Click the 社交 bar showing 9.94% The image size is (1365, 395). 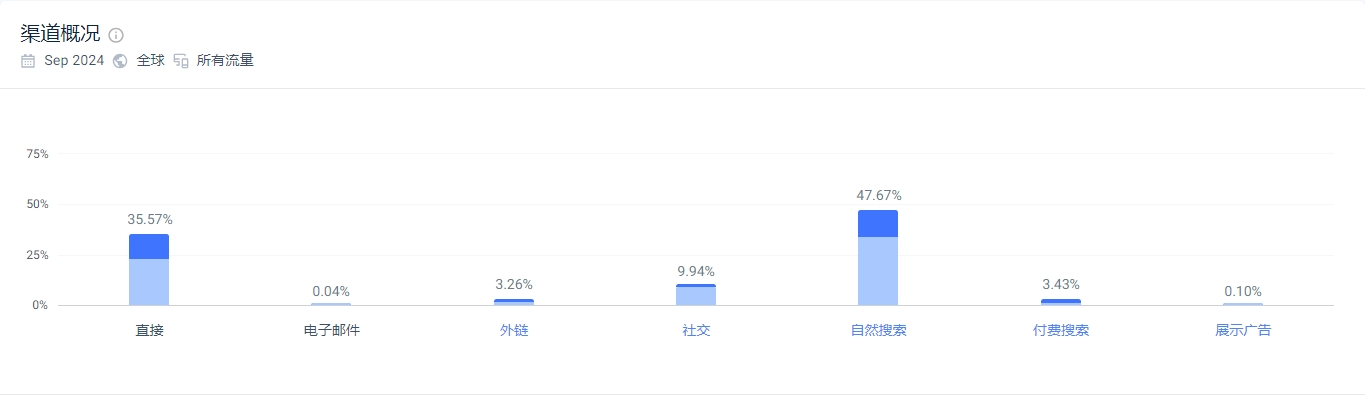click(696, 295)
